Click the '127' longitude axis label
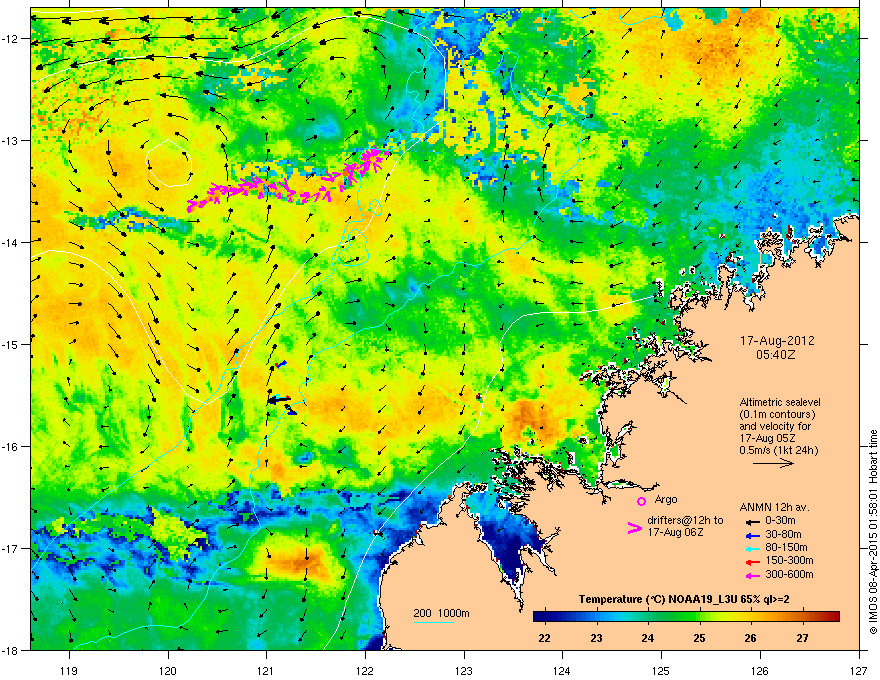 click(x=859, y=670)
